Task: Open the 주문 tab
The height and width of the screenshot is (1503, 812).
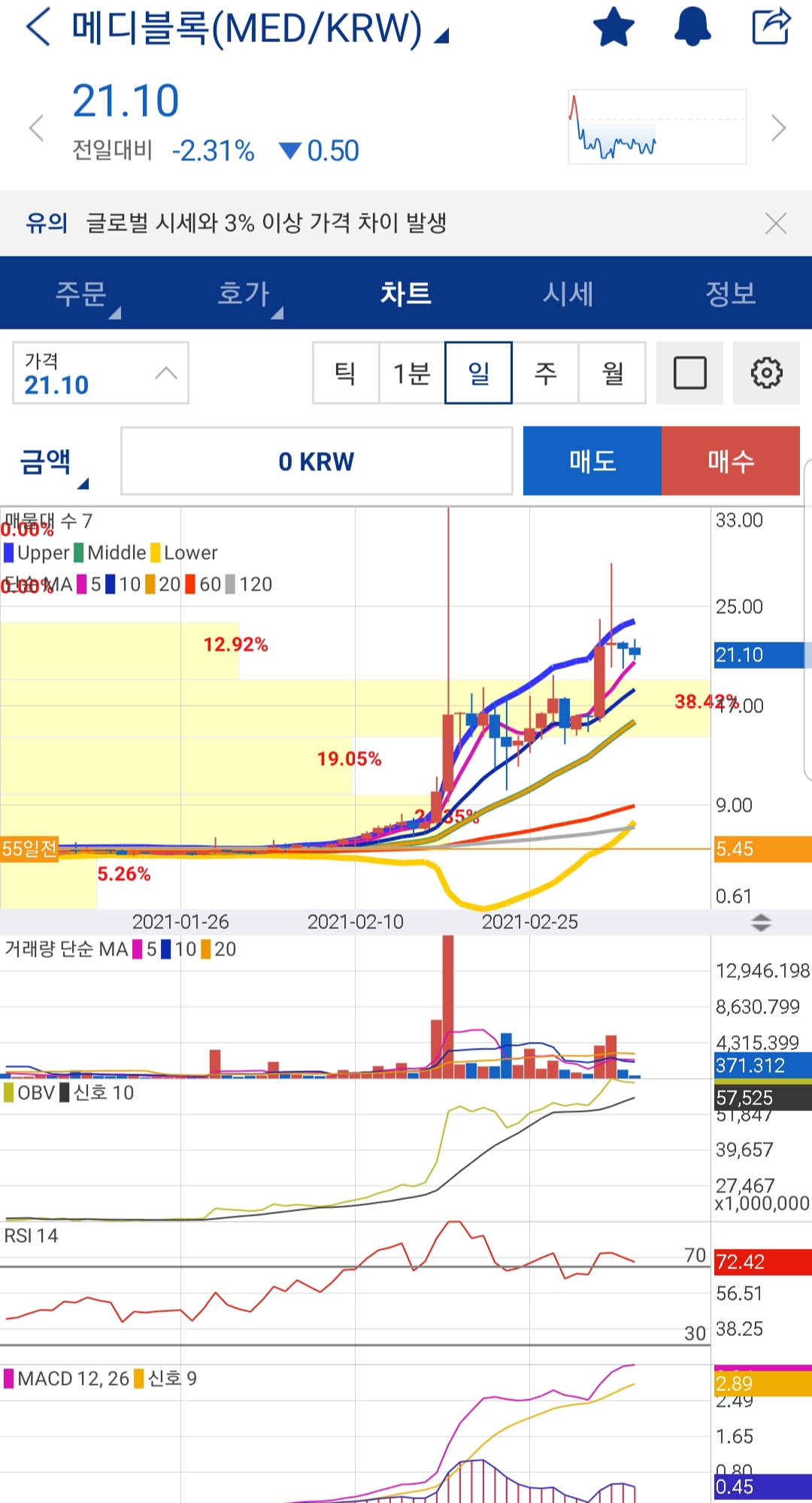Action: [x=81, y=293]
